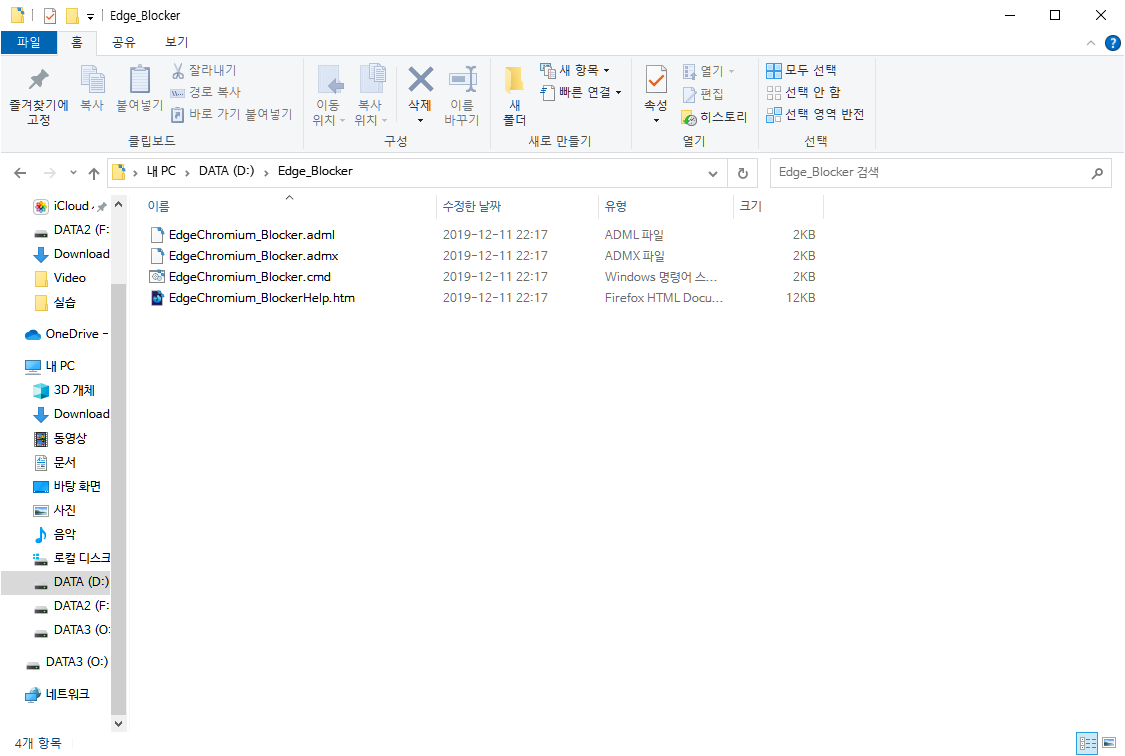Open Help via the blue question icon
1125x756 pixels.
click(1112, 43)
